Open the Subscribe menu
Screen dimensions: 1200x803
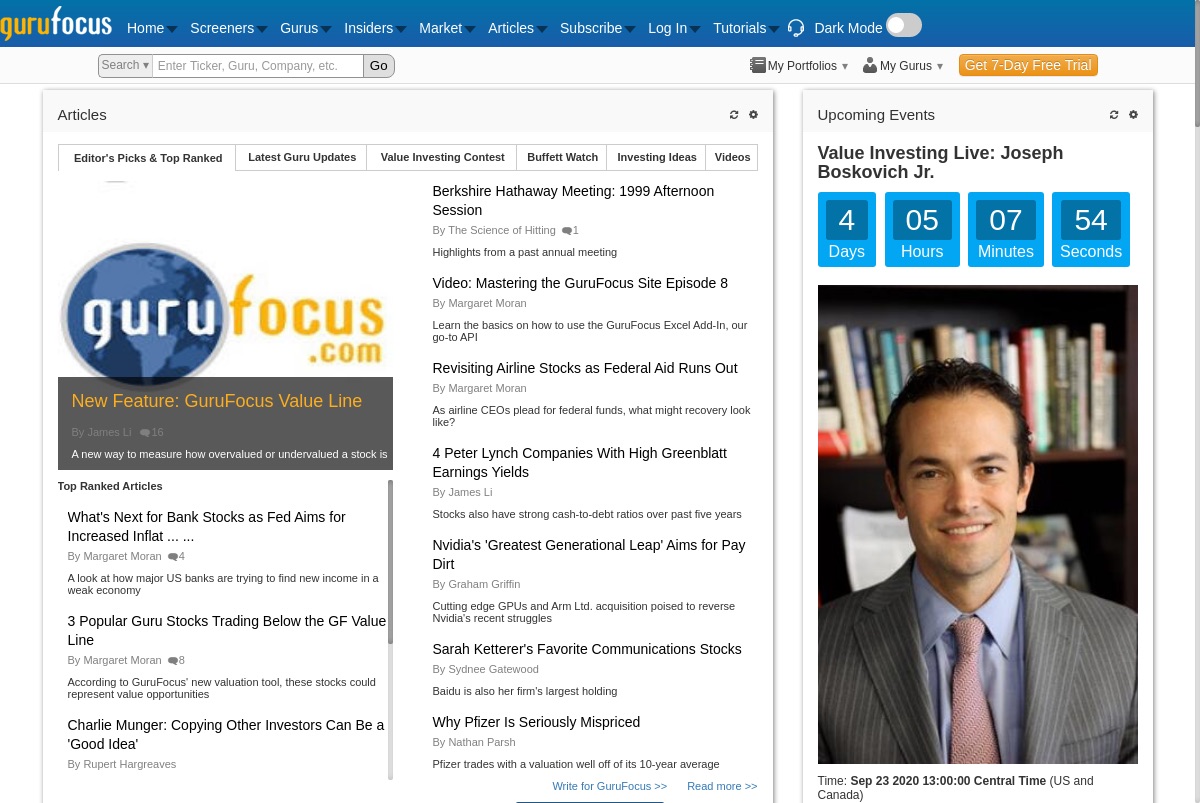[x=591, y=28]
